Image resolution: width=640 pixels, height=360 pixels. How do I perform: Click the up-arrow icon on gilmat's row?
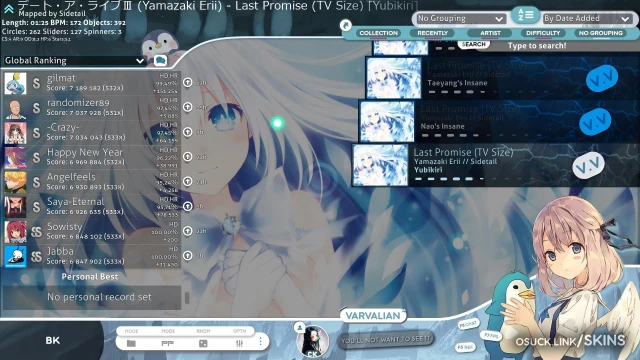tap(187, 82)
